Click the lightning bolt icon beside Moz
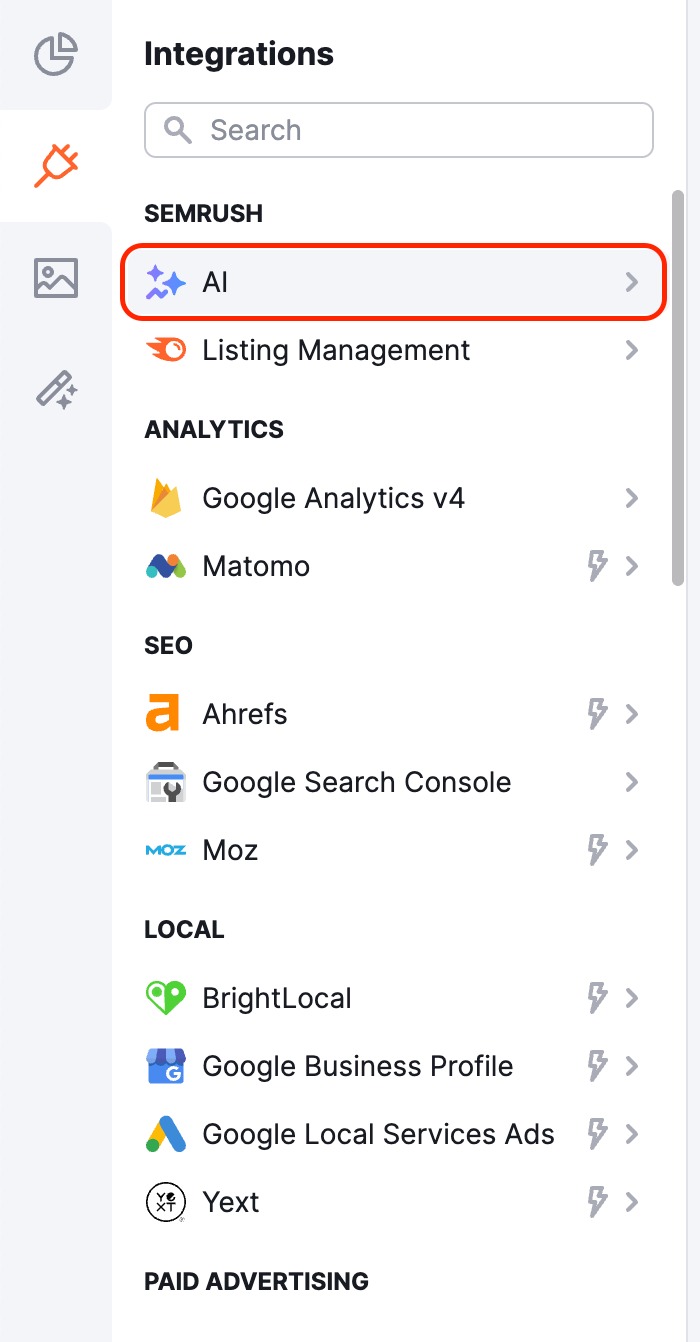The width and height of the screenshot is (700, 1342). coord(597,850)
